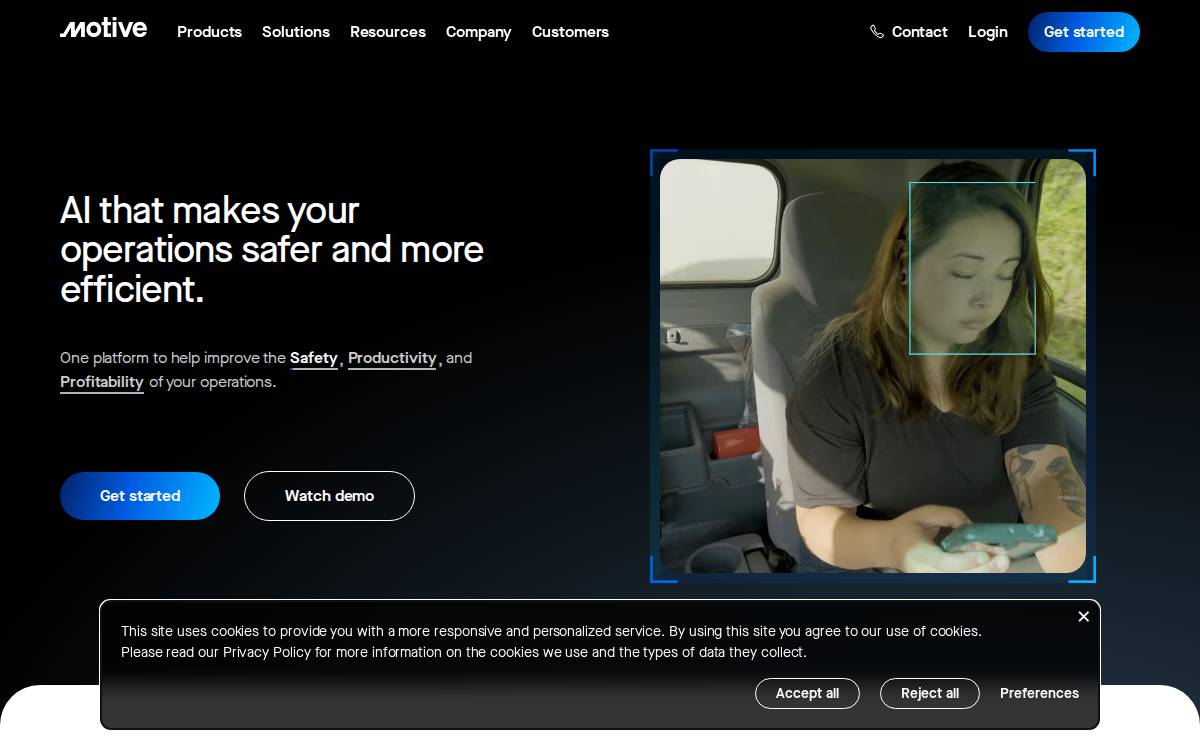Click the 'AI that makes your operations' headline
Viewport: 1200px width, 750px height.
[272, 250]
